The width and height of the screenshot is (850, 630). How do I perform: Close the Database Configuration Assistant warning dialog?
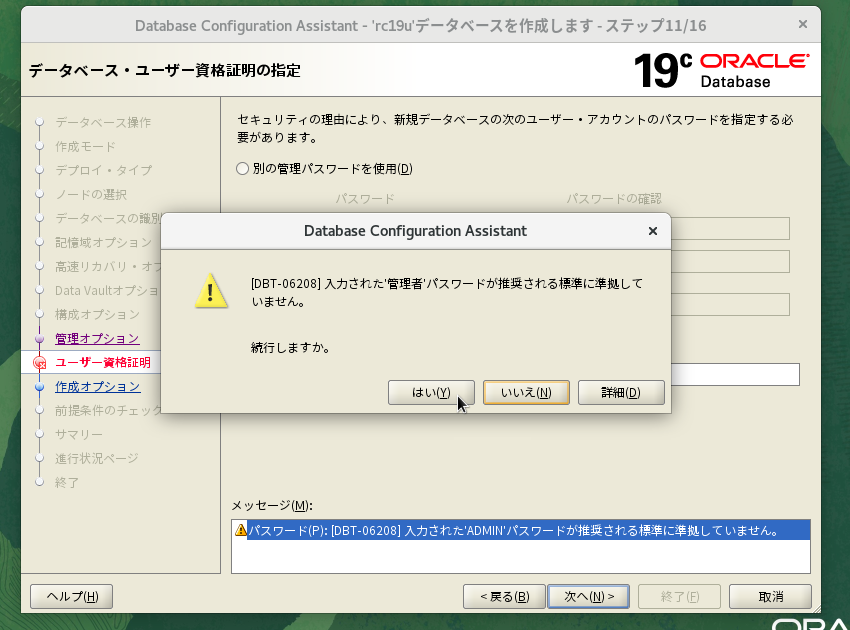tap(653, 231)
